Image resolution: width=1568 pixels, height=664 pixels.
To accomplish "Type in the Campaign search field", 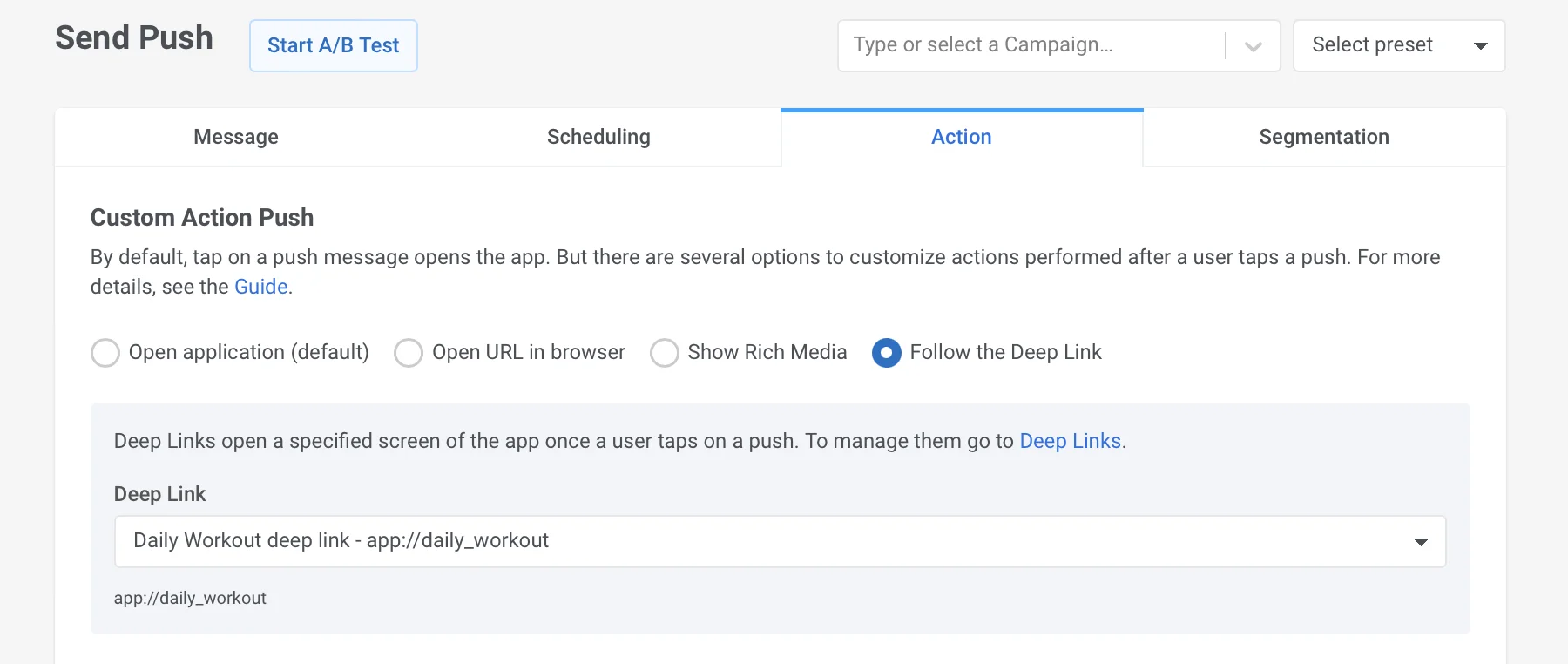I will 1028,45.
